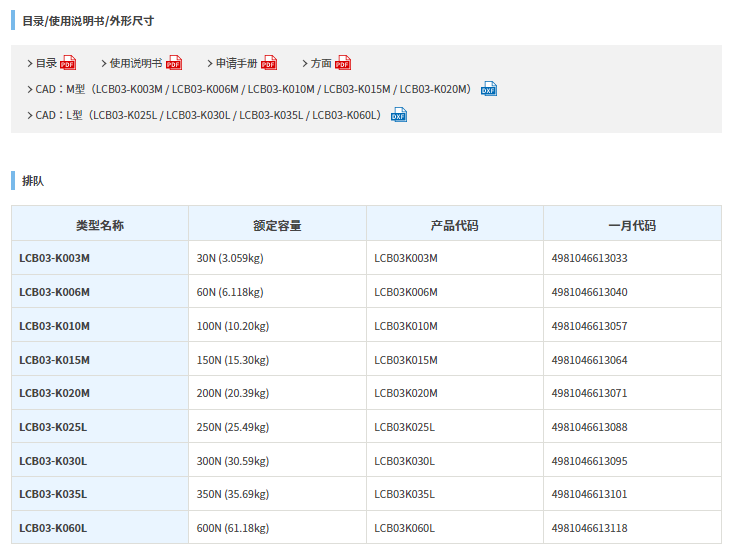Viewport: 750px width, 560px height.
Task: Select product code LCB03K060L
Action: 404,528
